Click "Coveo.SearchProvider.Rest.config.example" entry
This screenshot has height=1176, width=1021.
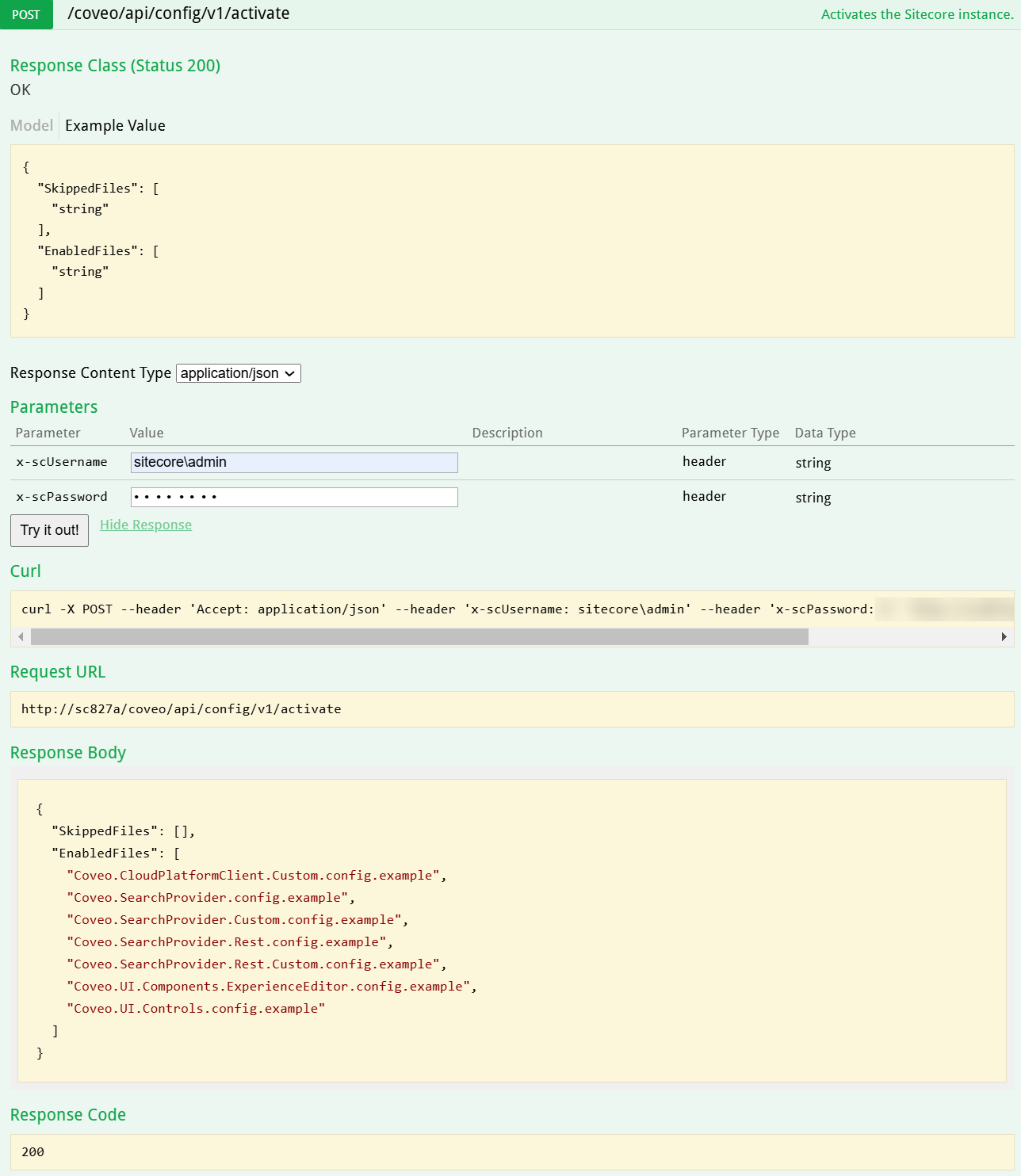pos(227,942)
